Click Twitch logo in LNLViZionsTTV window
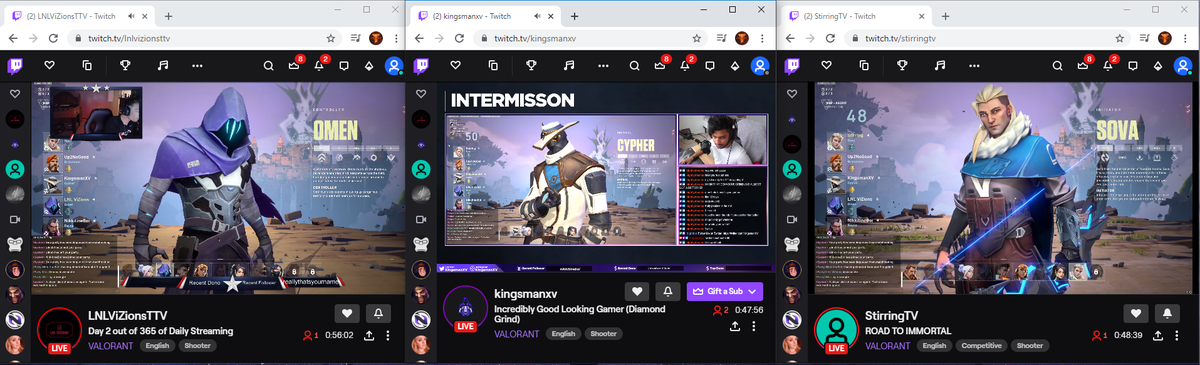Image resolution: width=1200 pixels, height=365 pixels. [x=15, y=66]
